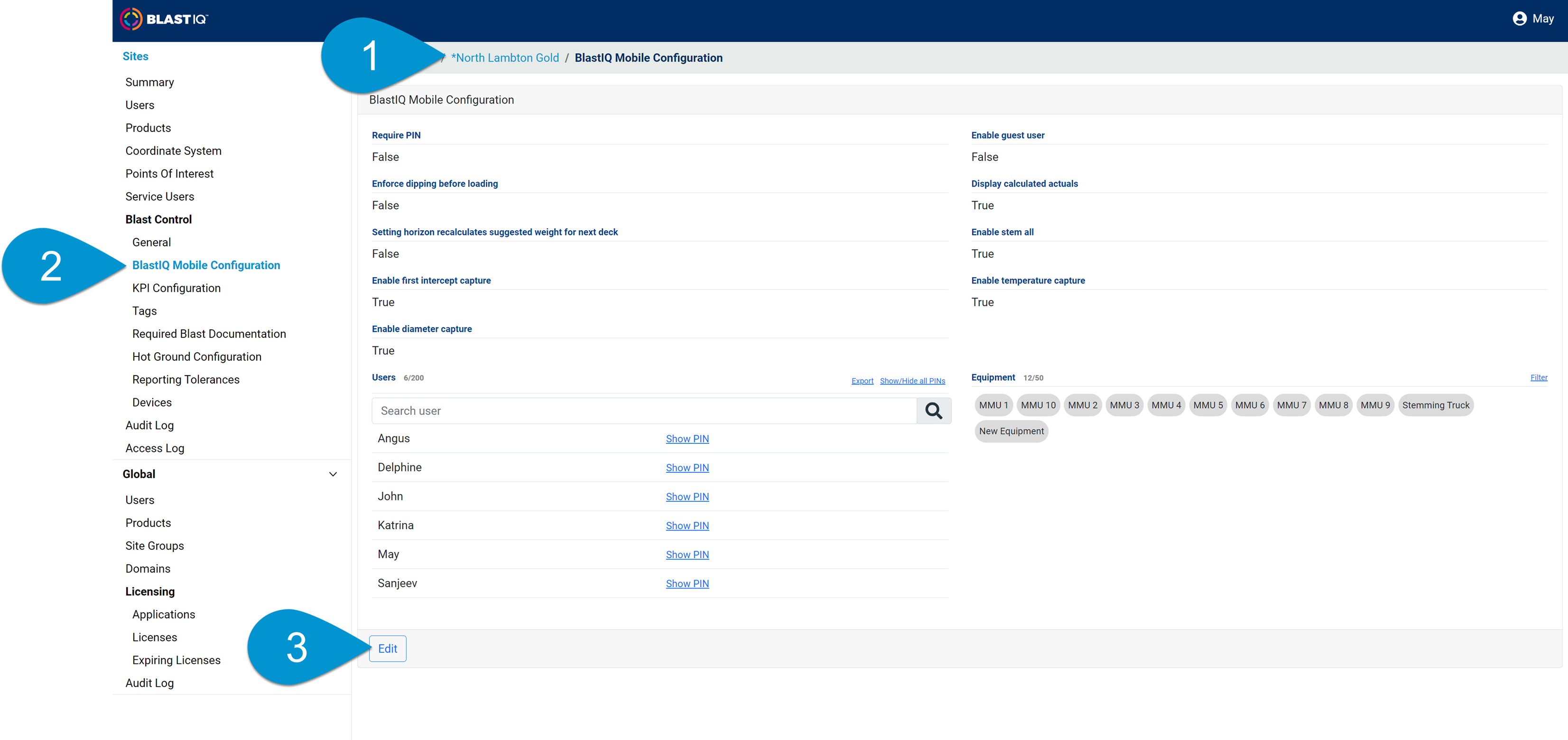The image size is (1568, 740).
Task: Open the Blast Control section
Action: 158,219
